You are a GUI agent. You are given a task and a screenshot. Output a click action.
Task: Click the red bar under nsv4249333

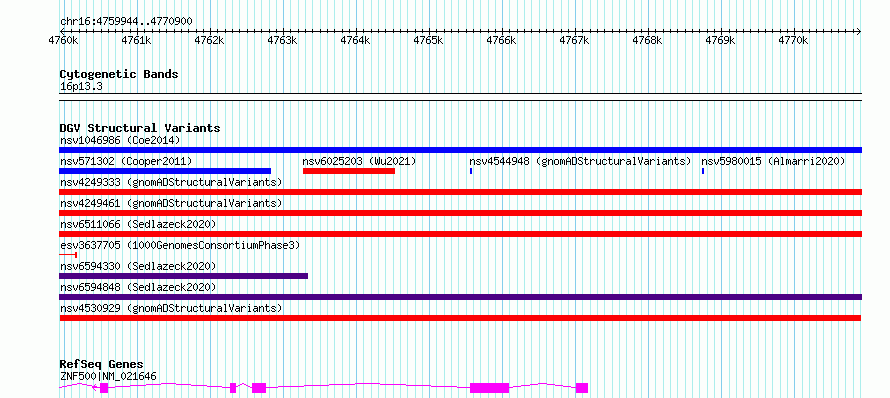click(460, 192)
